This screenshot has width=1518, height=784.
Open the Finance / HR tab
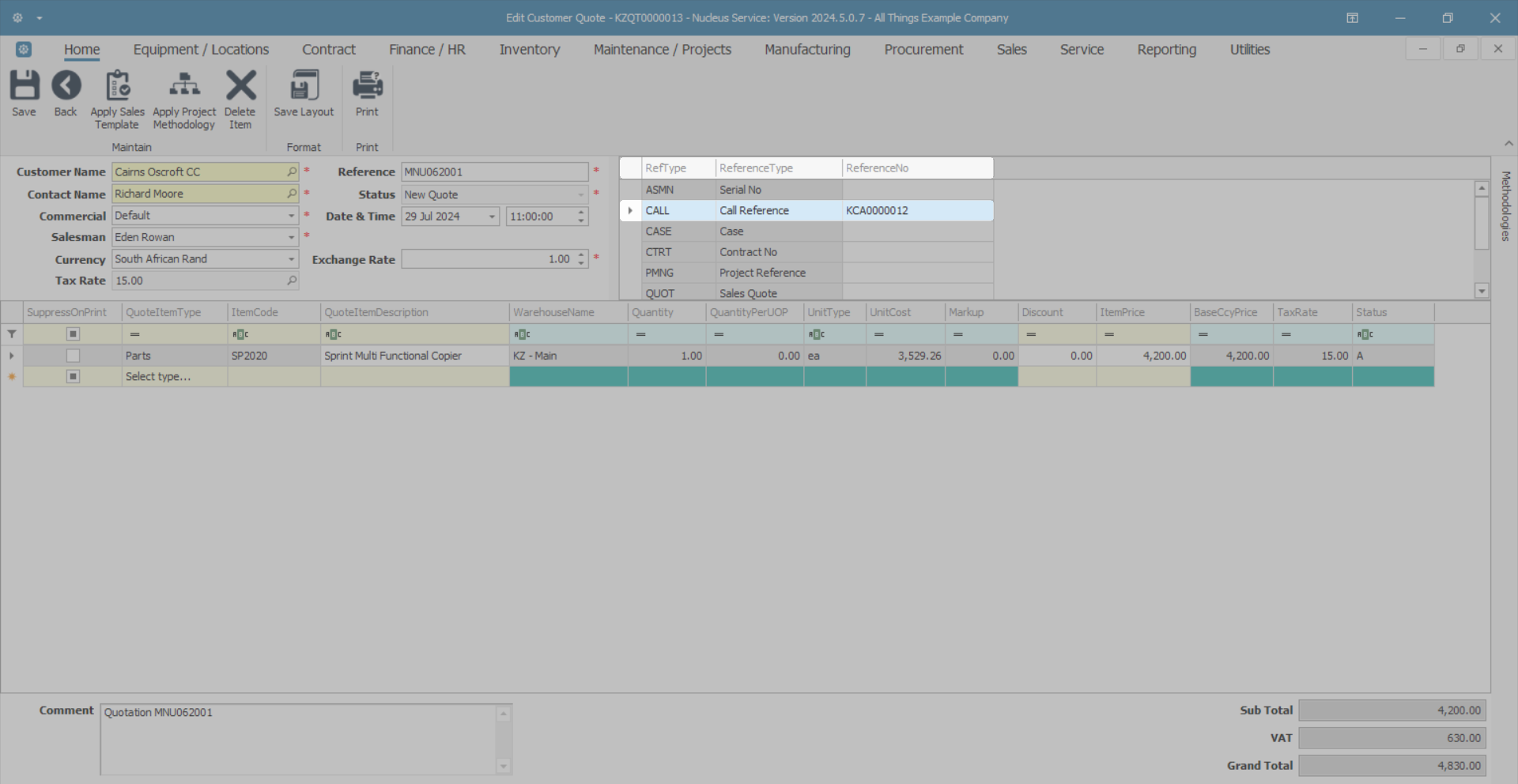(x=427, y=49)
